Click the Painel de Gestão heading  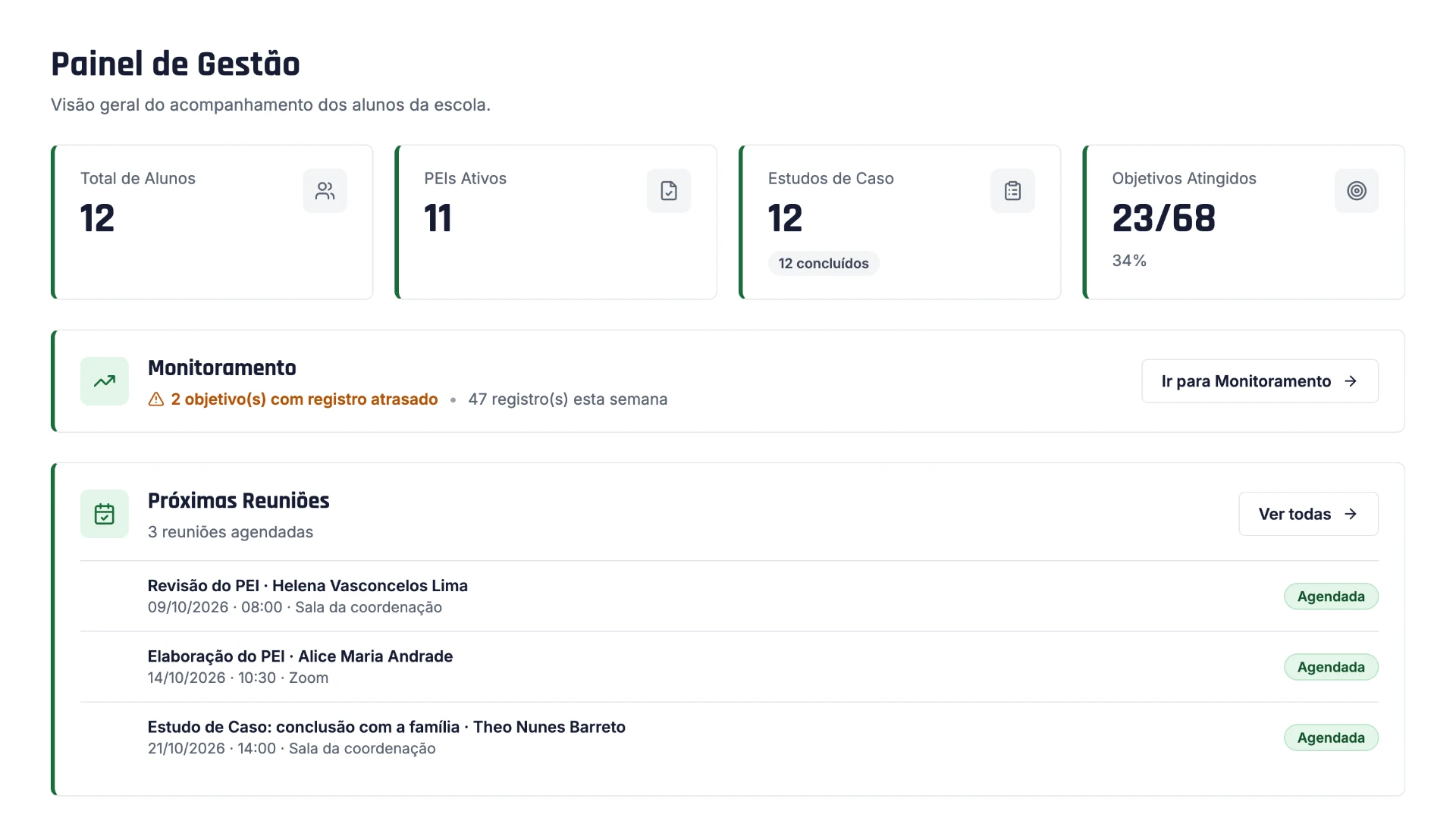[175, 64]
